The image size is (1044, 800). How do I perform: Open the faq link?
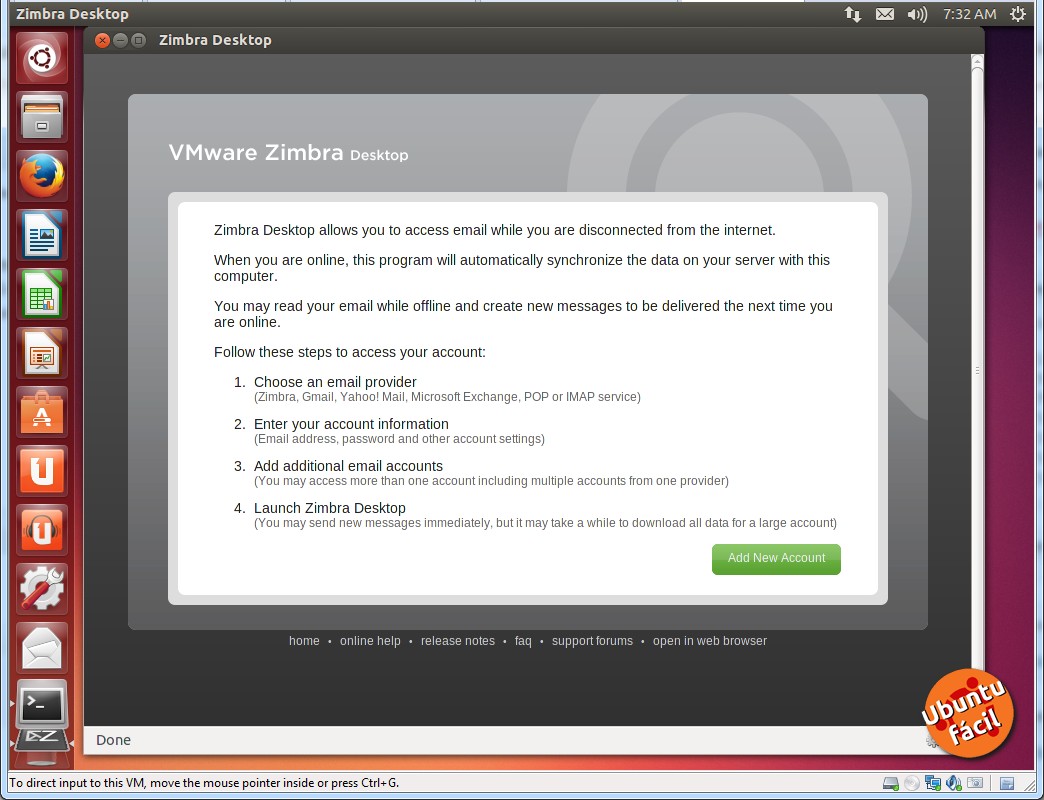523,641
